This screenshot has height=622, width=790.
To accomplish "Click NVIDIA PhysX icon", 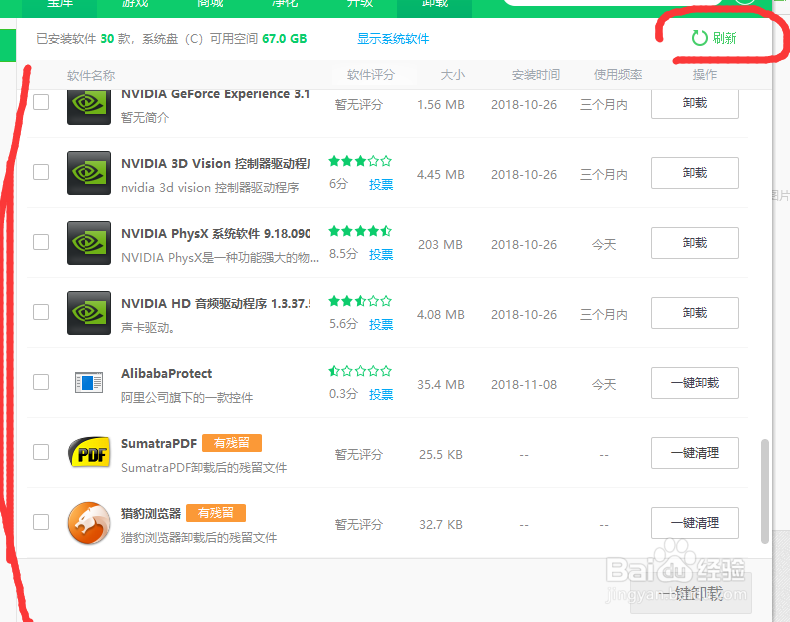I will coord(89,243).
